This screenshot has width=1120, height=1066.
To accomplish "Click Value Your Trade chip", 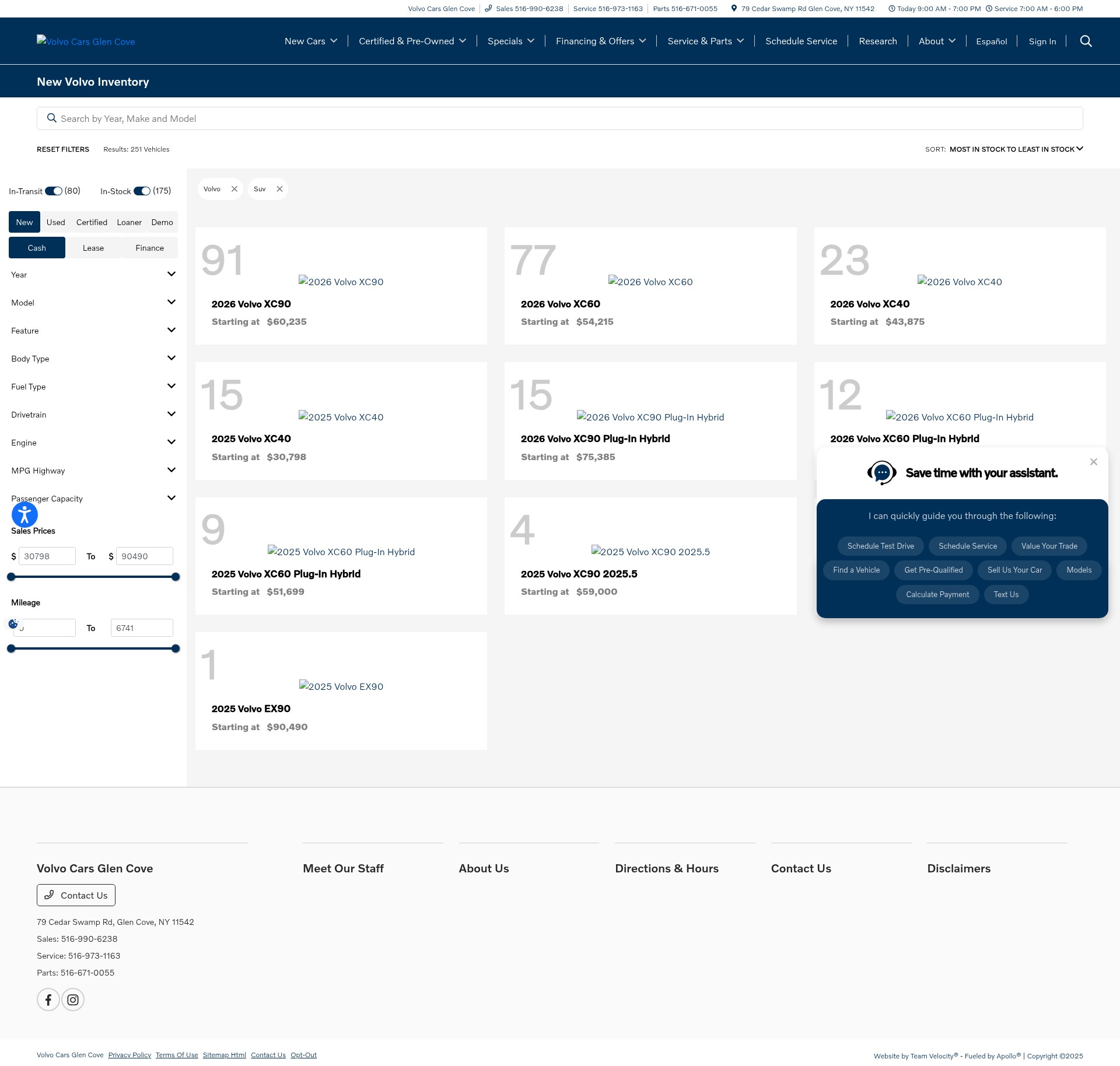I will tap(1049, 546).
